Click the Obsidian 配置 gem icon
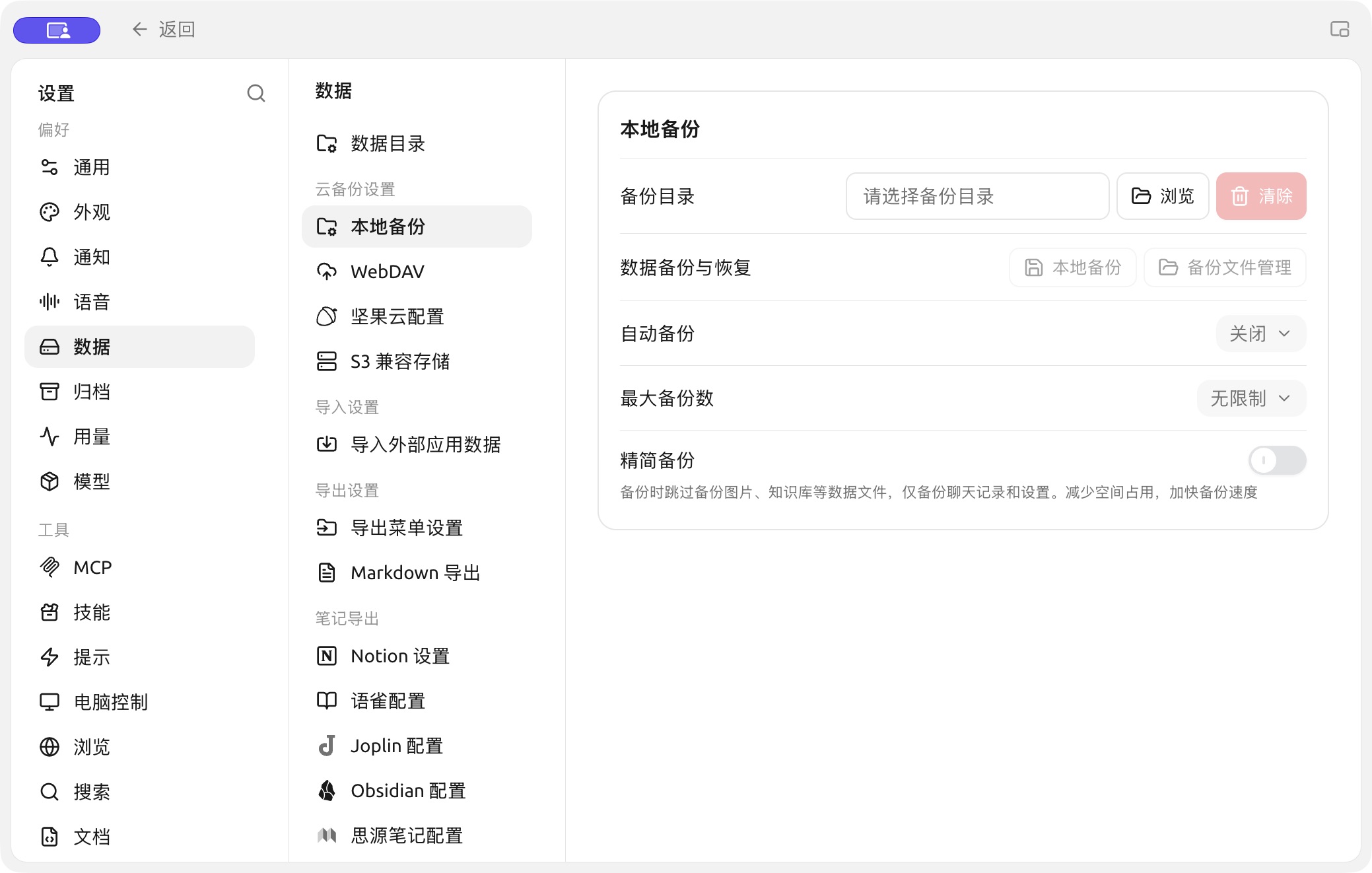The image size is (1372, 873). coord(327,790)
